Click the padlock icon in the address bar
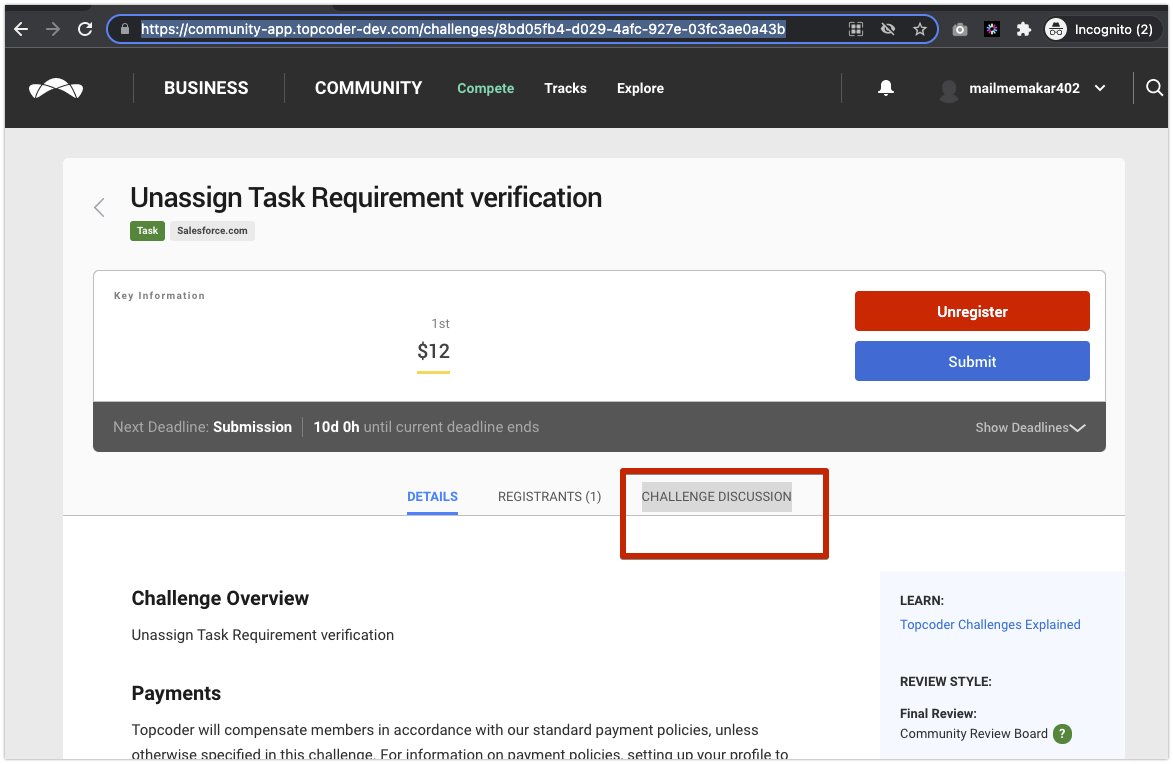Screen dimensions: 1173x764 [x=124, y=29]
